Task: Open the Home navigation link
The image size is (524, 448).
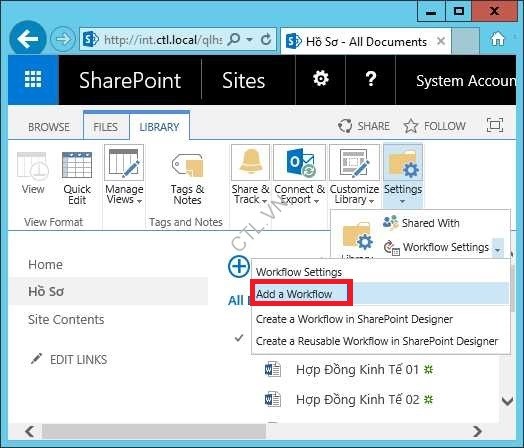Action: point(45,264)
